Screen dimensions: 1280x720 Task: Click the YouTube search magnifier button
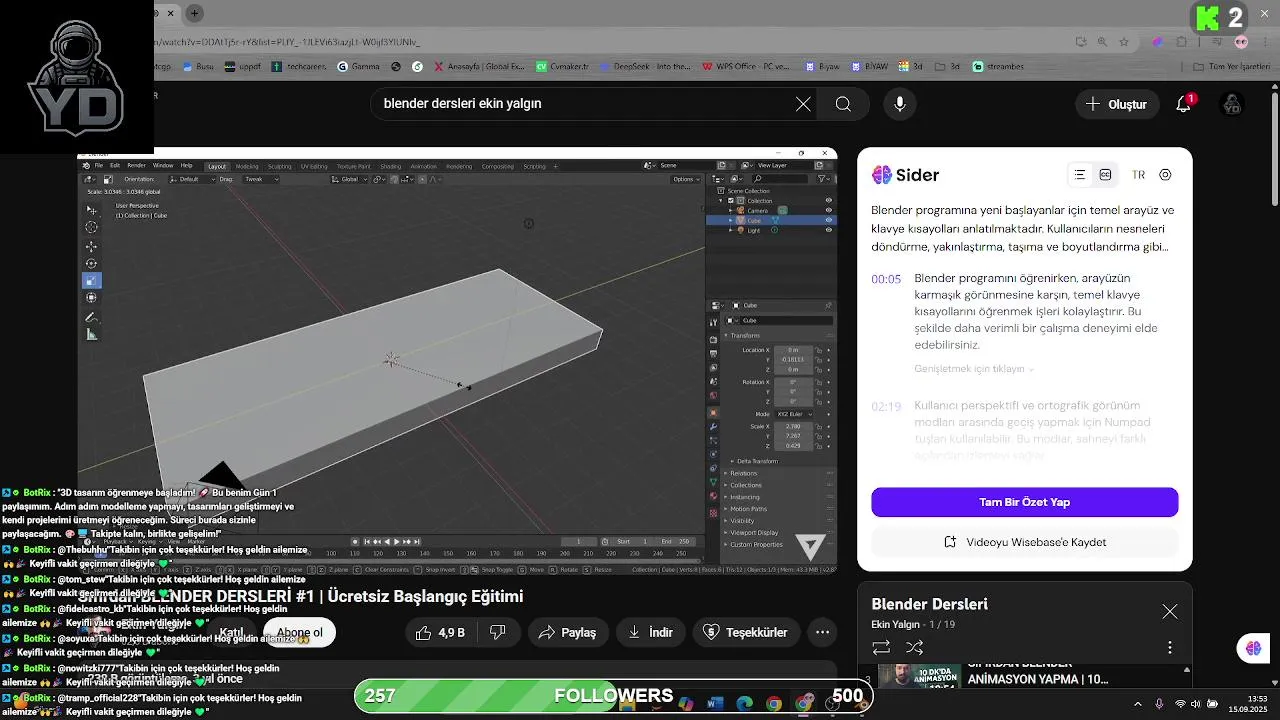843,104
